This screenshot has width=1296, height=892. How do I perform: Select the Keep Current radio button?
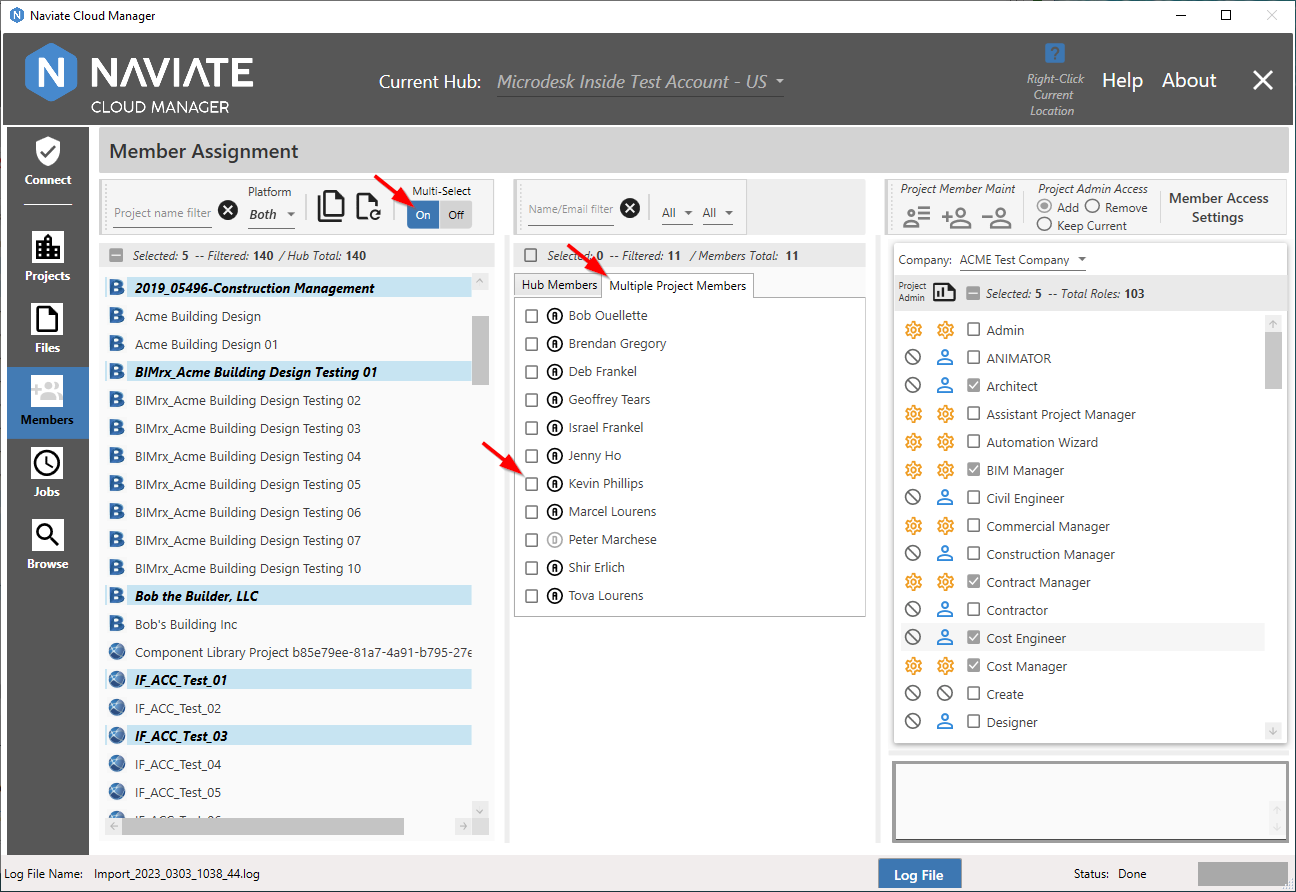[x=1046, y=225]
